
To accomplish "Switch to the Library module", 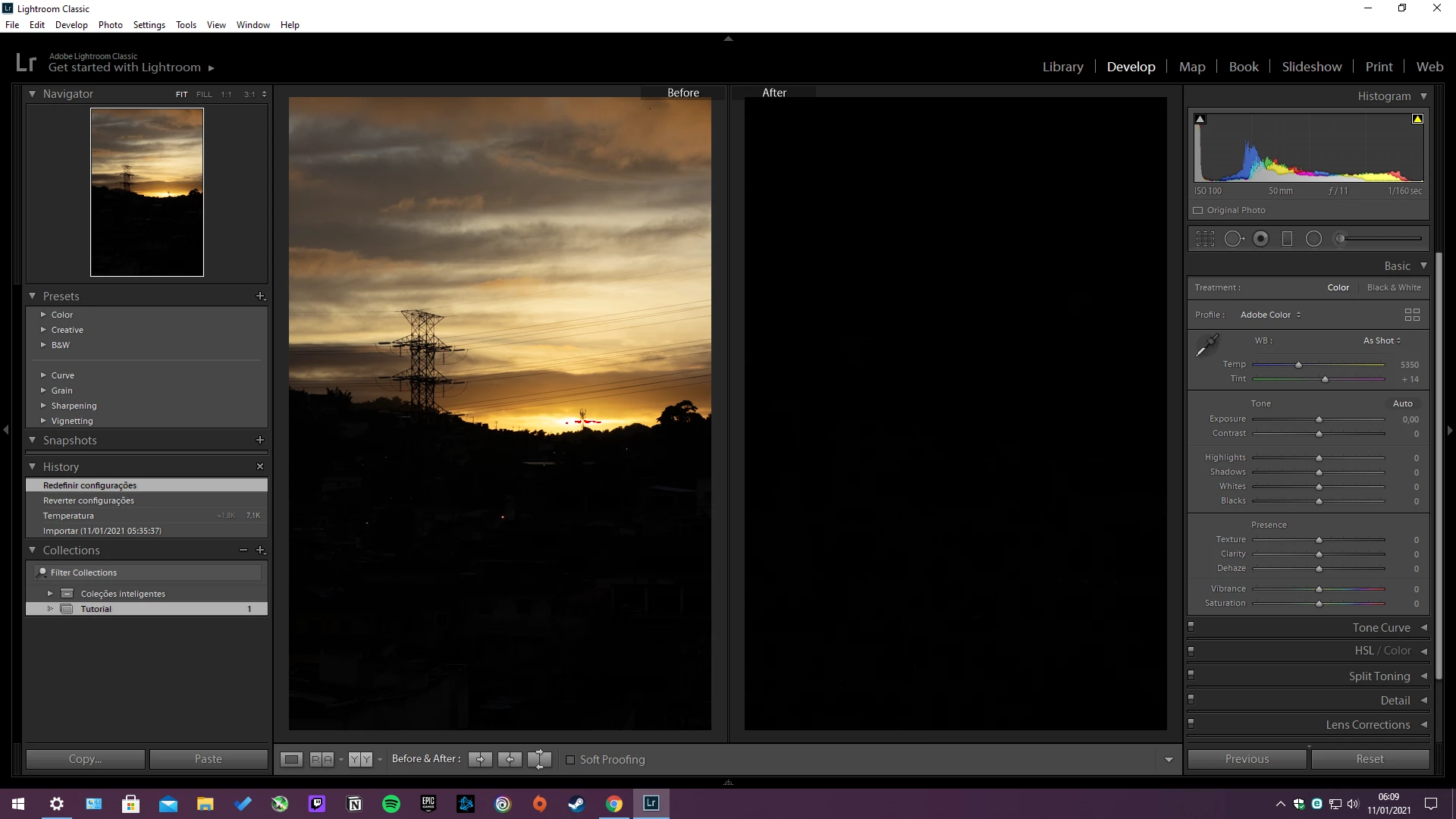I will [1062, 67].
